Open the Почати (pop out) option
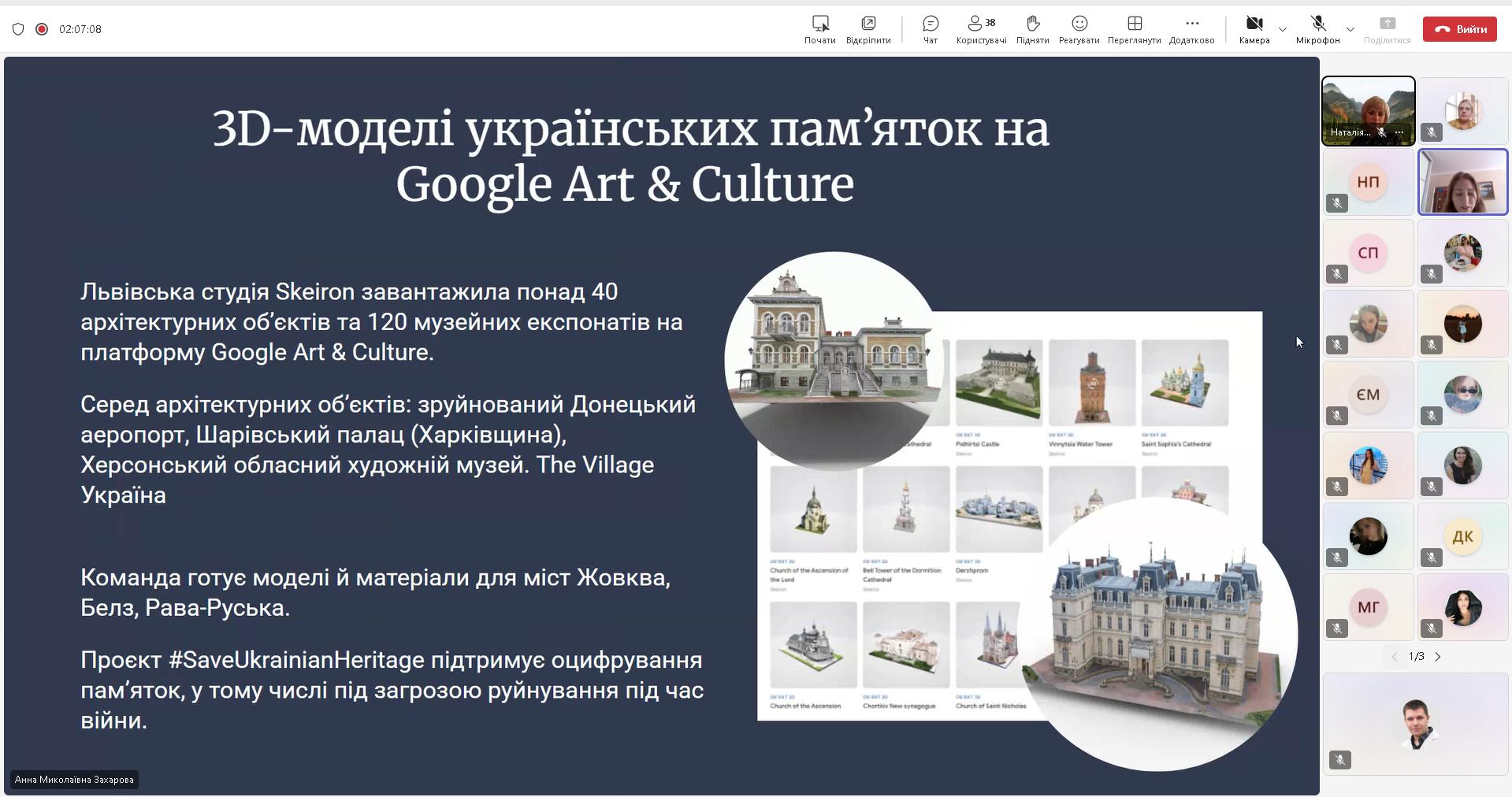The width and height of the screenshot is (1512, 797). click(x=819, y=29)
